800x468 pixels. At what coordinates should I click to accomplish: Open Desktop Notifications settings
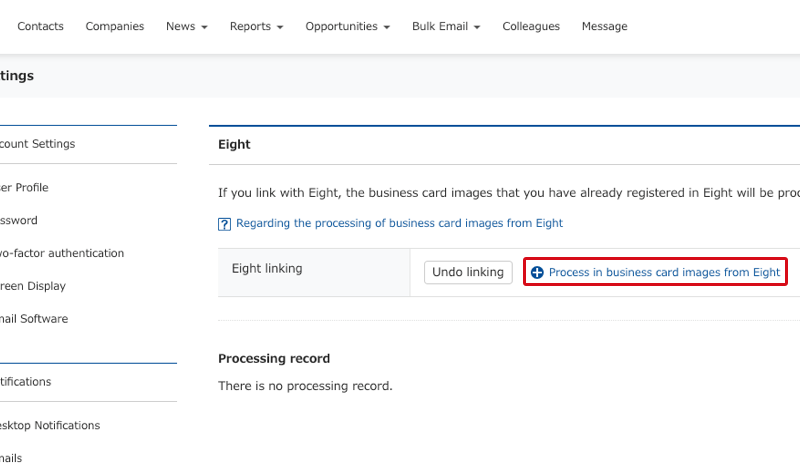[x=50, y=425]
